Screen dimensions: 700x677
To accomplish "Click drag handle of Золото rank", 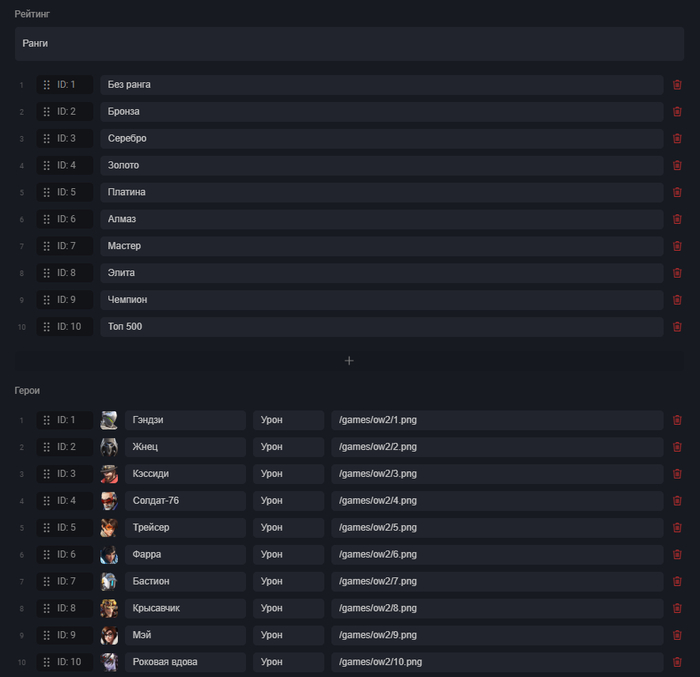I will coord(46,165).
